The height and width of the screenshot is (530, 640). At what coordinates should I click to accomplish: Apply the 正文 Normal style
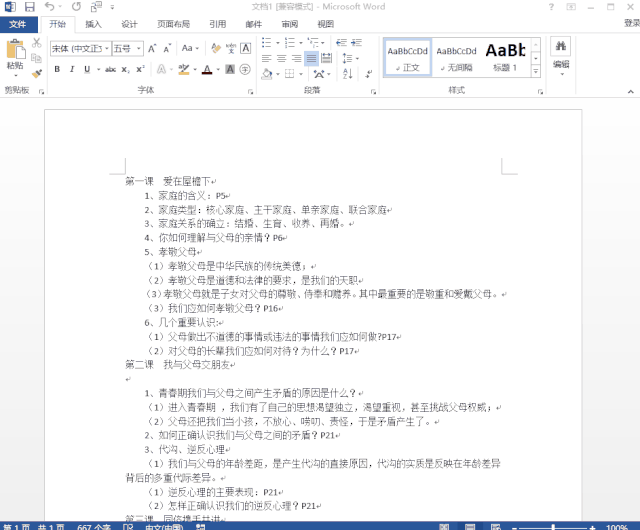(407, 58)
